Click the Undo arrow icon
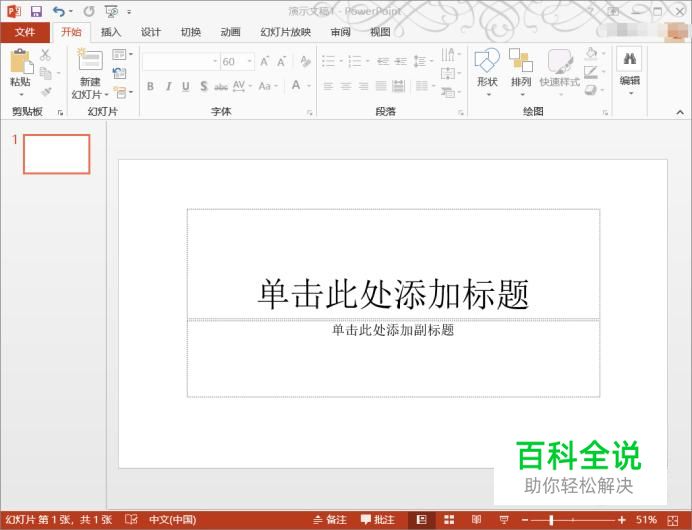The height and width of the screenshot is (530, 692). click(58, 11)
